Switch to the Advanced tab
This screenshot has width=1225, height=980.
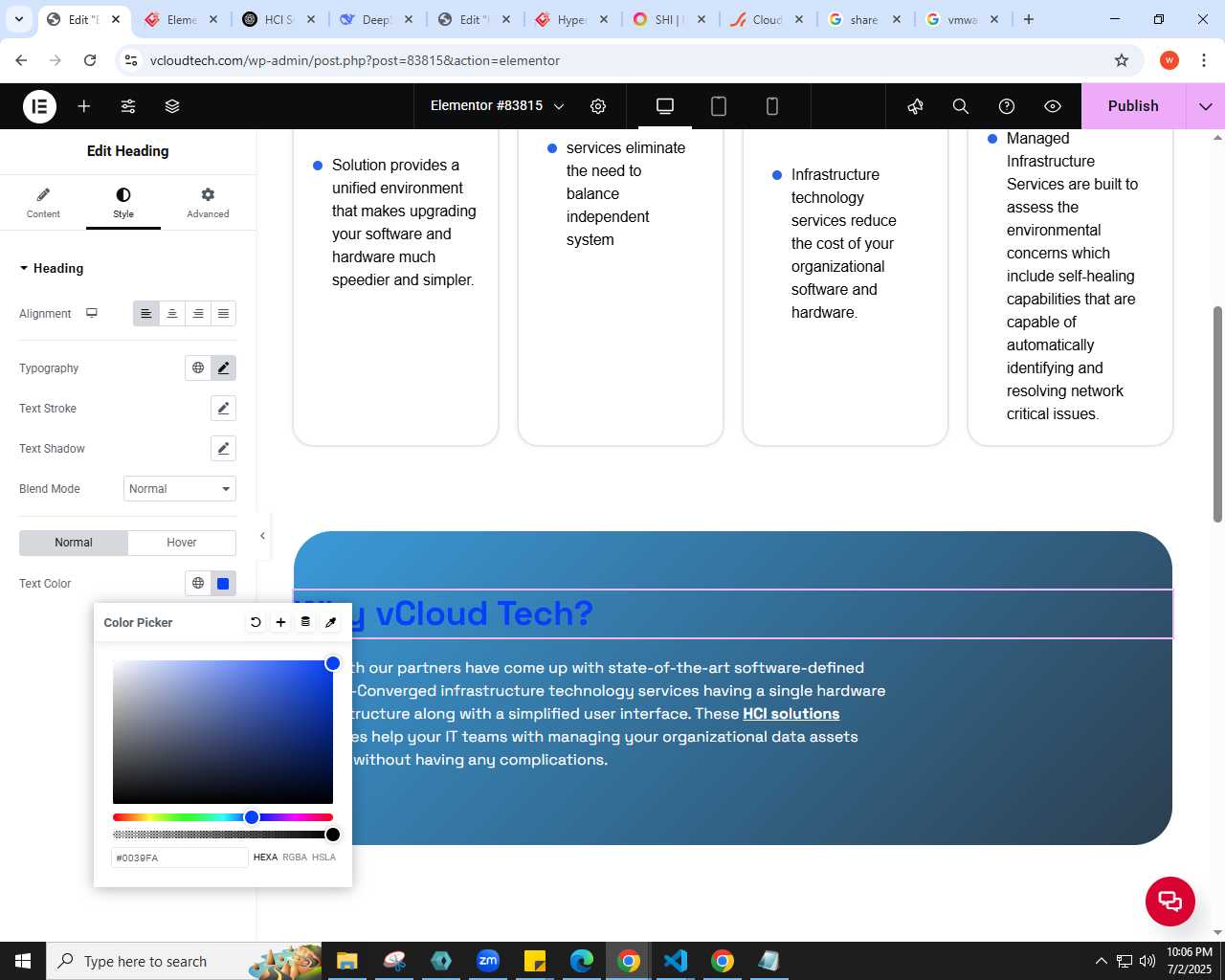[208, 203]
